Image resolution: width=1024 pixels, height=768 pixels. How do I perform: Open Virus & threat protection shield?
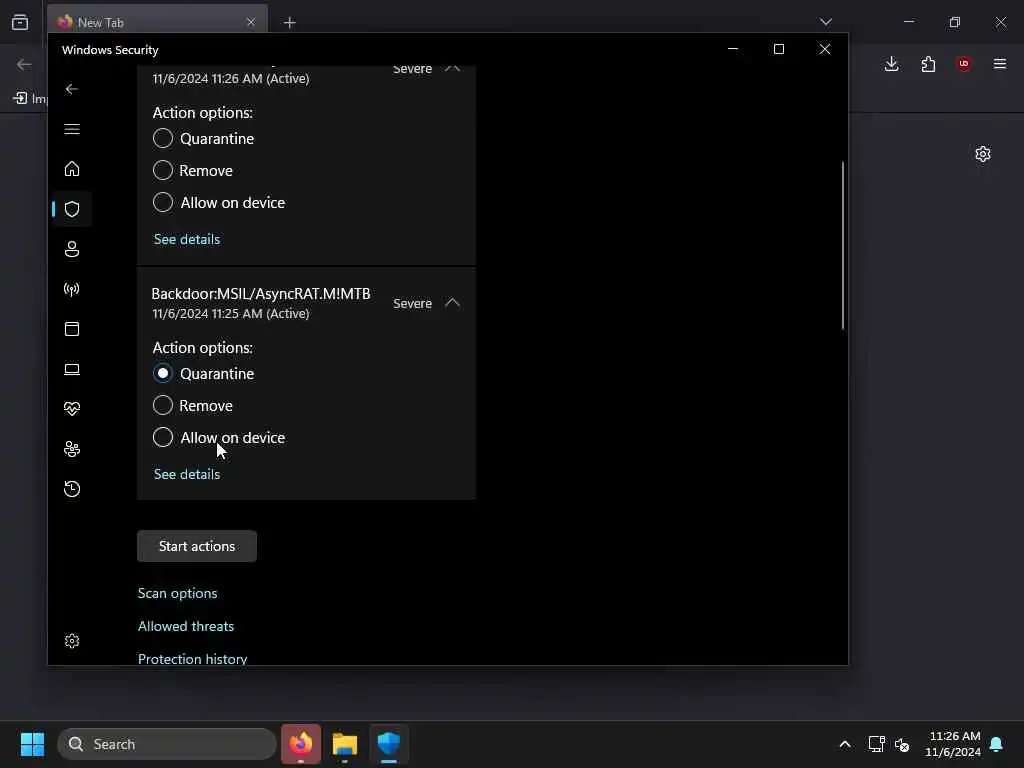coord(72,209)
